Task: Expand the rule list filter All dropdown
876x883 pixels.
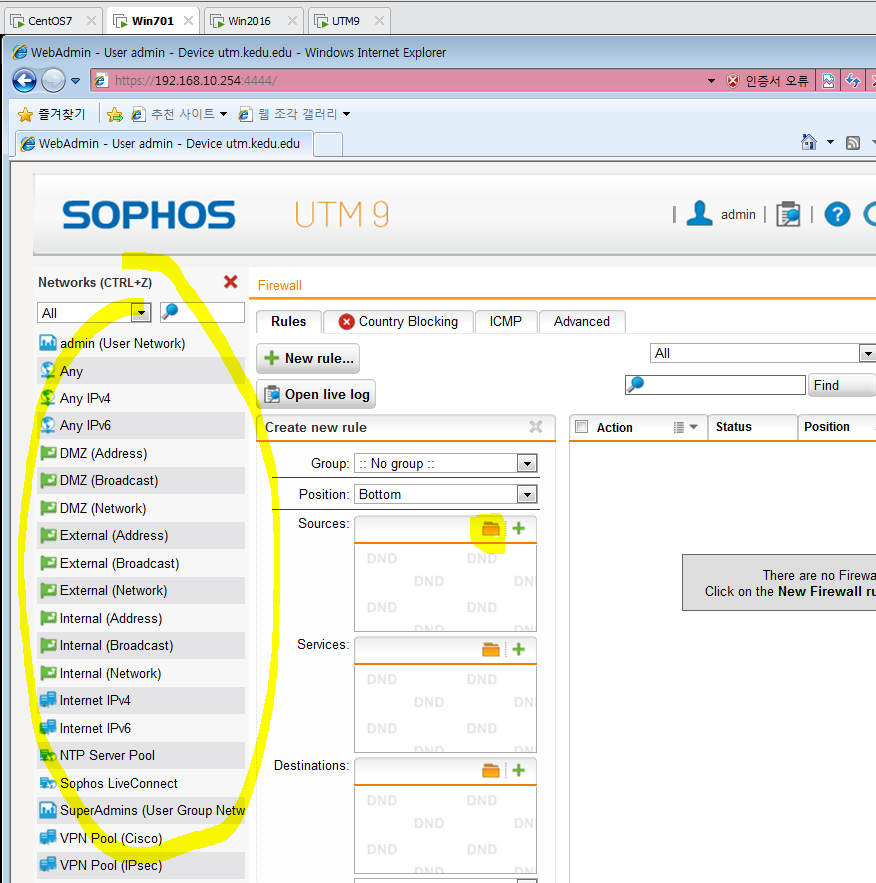Action: point(868,354)
